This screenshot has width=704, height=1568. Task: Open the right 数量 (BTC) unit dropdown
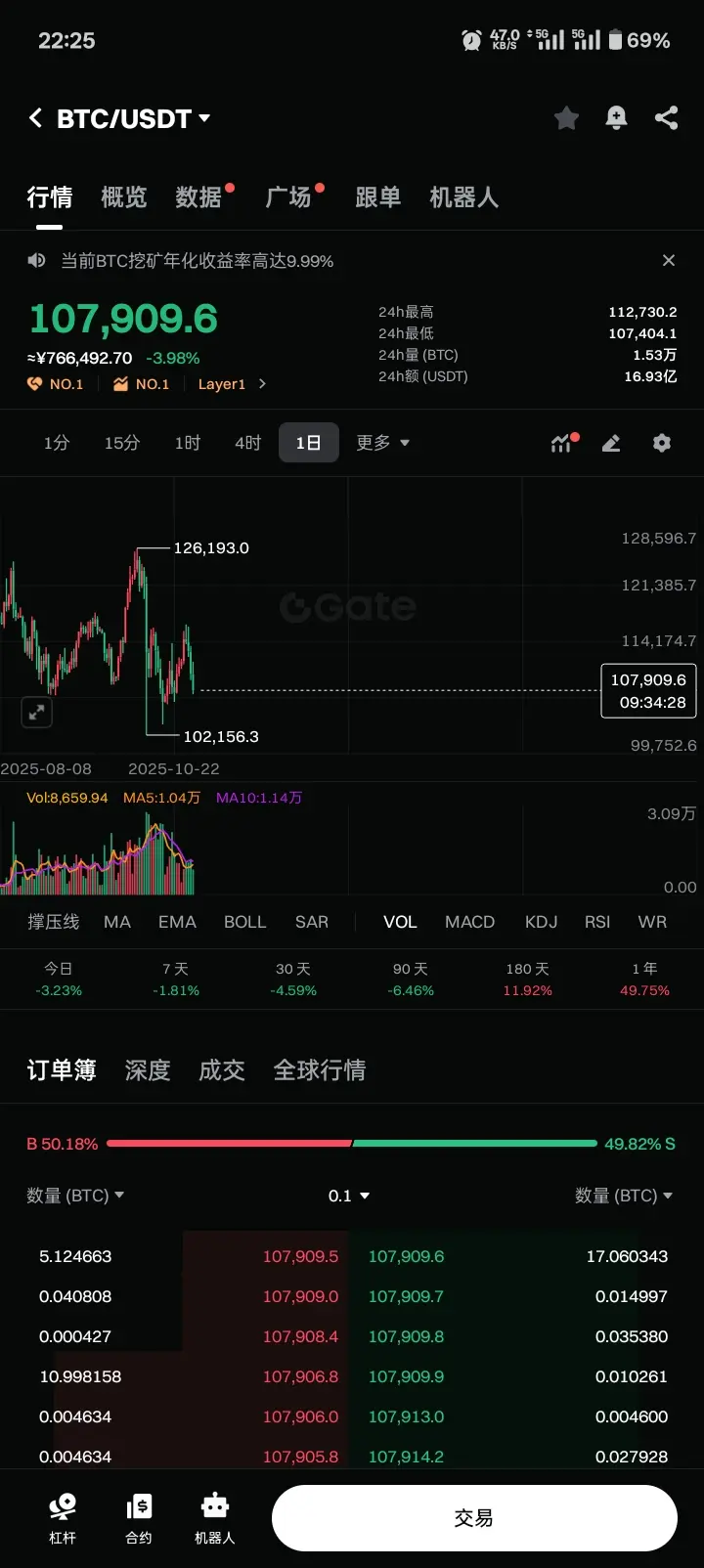624,1196
